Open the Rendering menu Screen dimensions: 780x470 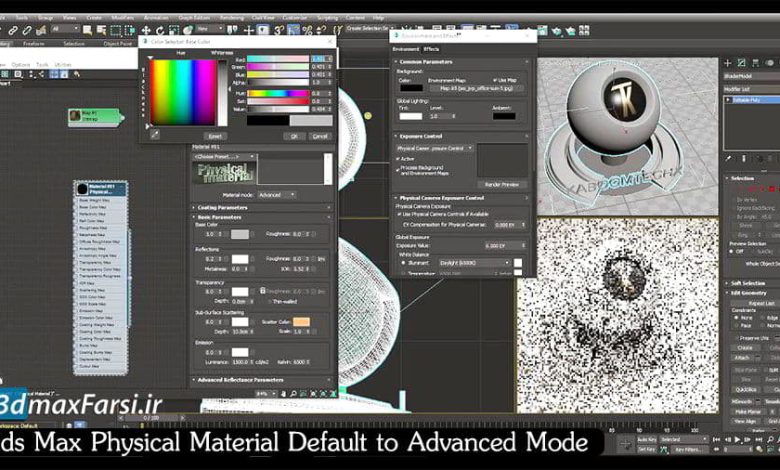232,17
